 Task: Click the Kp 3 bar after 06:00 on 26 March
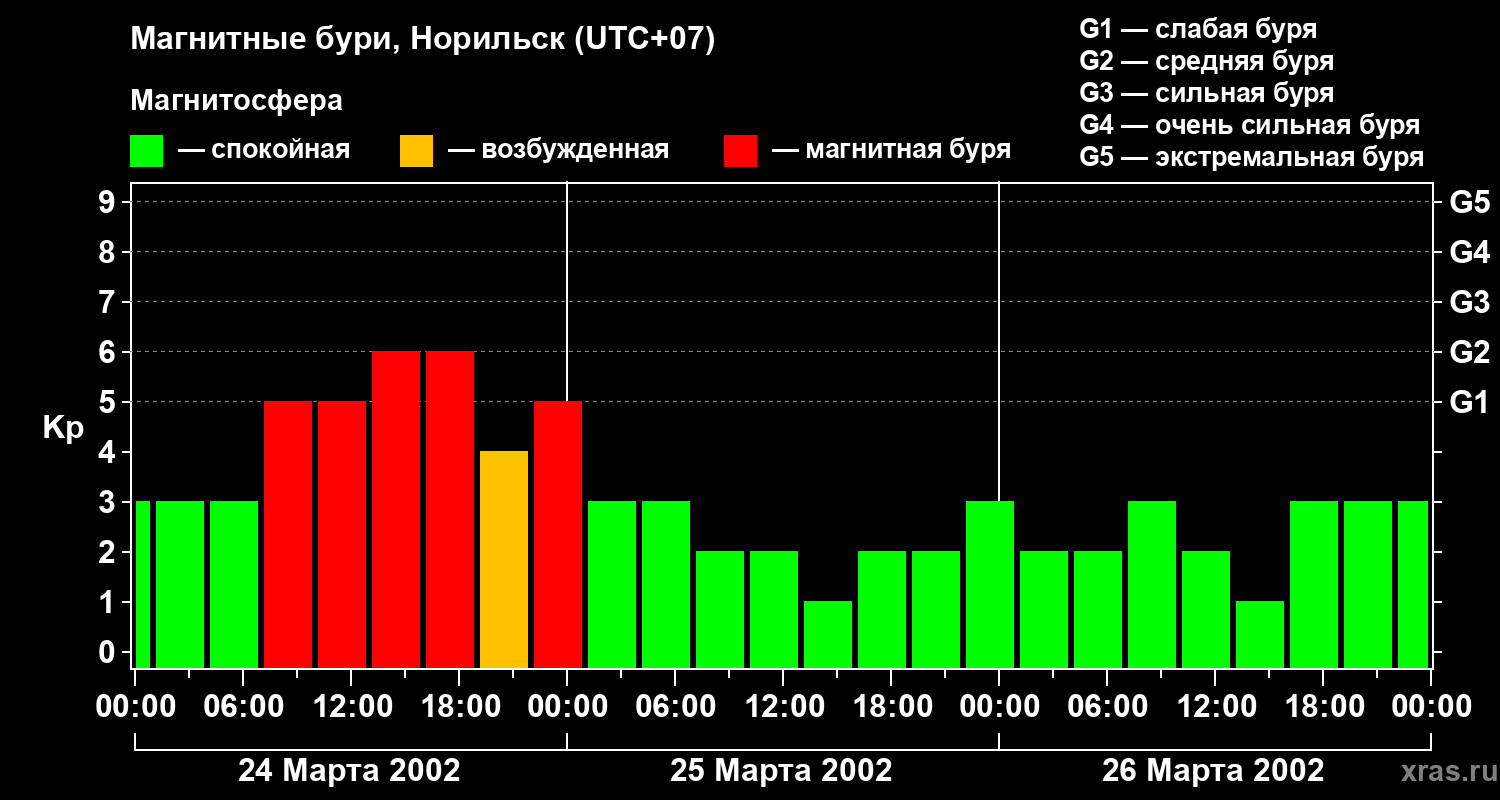[1152, 584]
